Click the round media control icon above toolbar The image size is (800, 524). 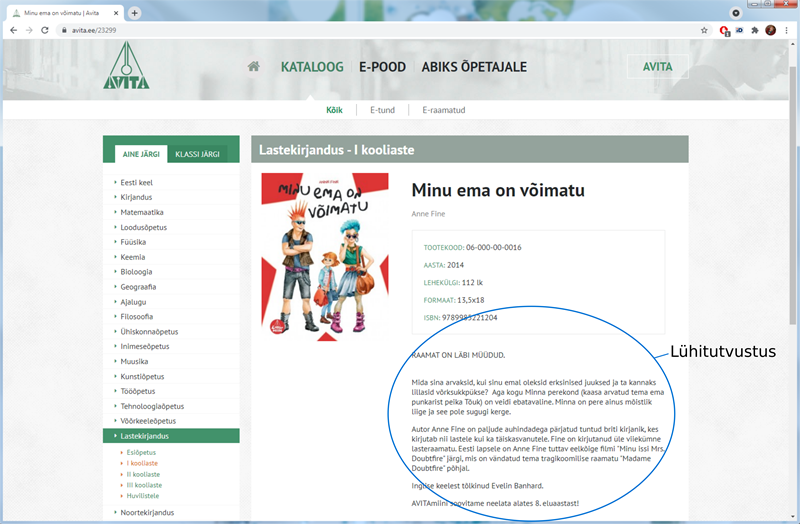[736, 13]
